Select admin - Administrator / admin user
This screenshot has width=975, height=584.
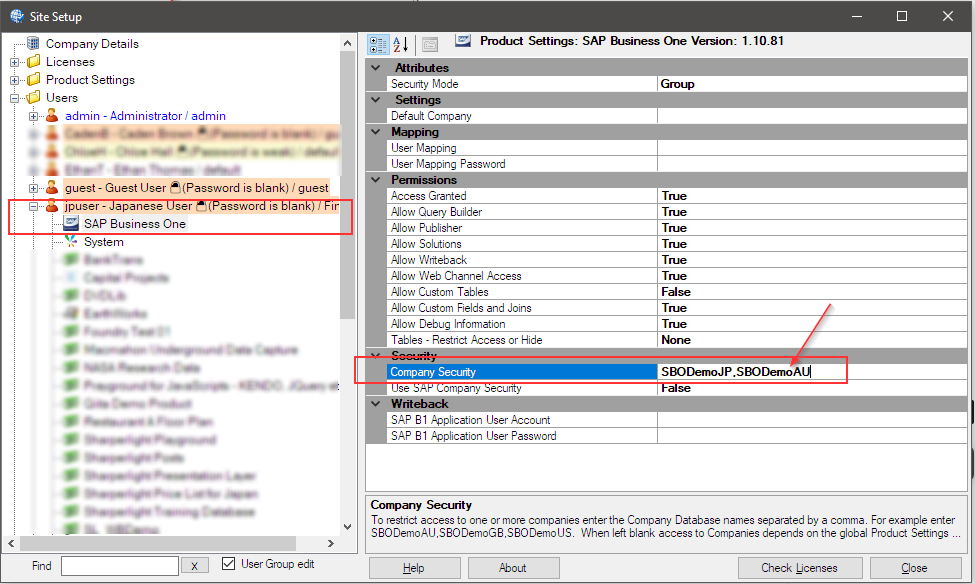[145, 116]
